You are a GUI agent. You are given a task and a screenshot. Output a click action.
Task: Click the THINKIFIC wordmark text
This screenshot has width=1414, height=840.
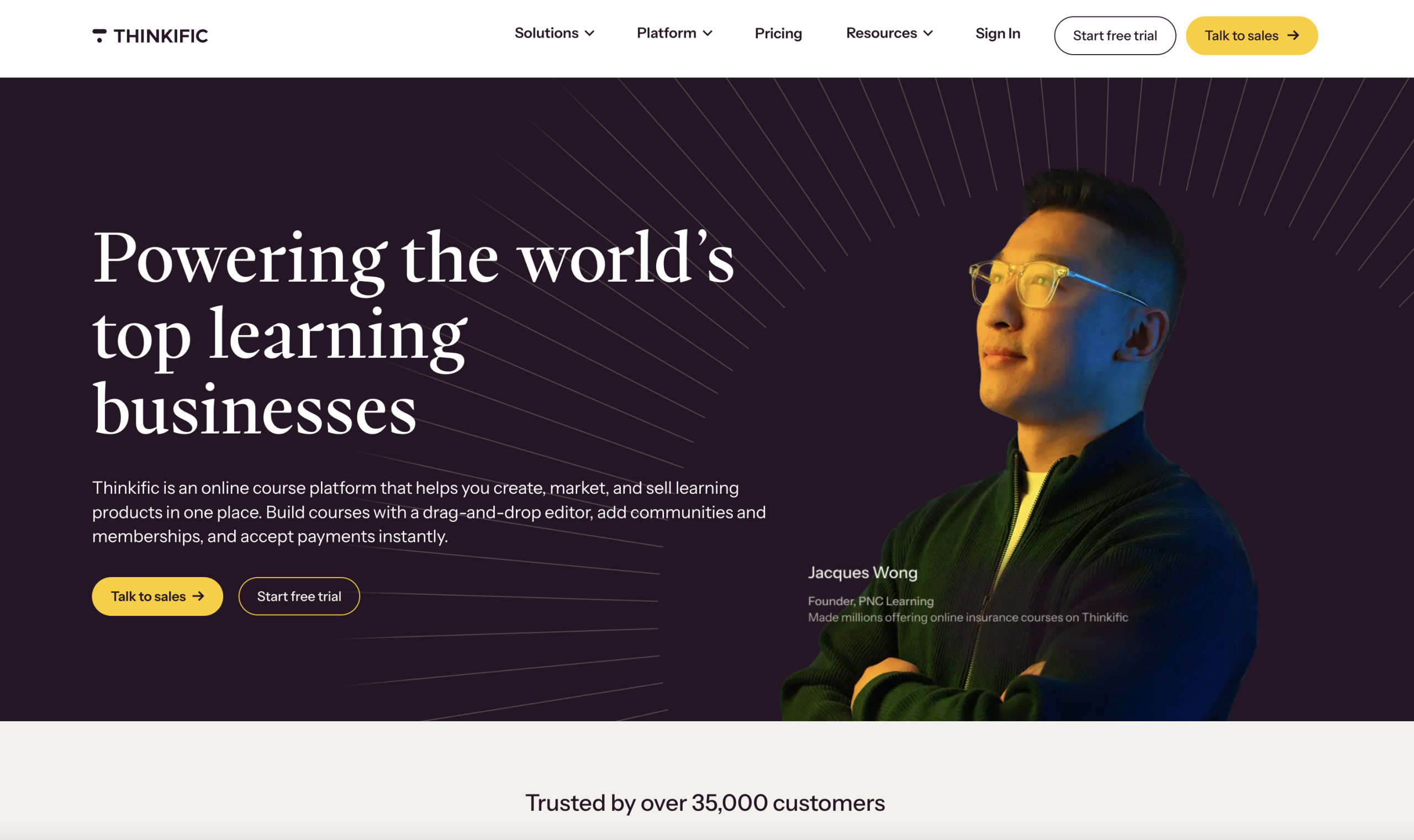coord(161,36)
